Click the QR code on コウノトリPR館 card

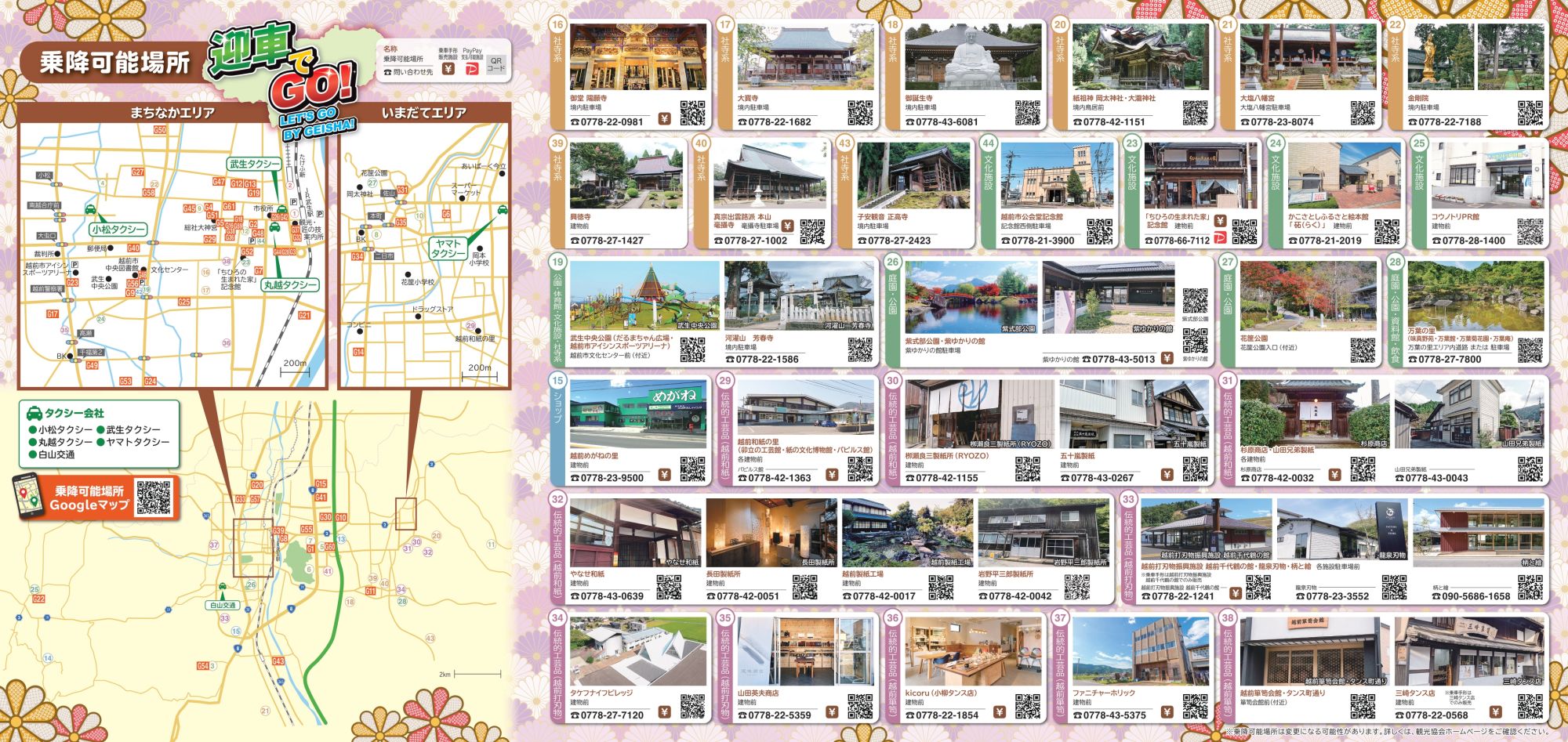pos(1530,232)
